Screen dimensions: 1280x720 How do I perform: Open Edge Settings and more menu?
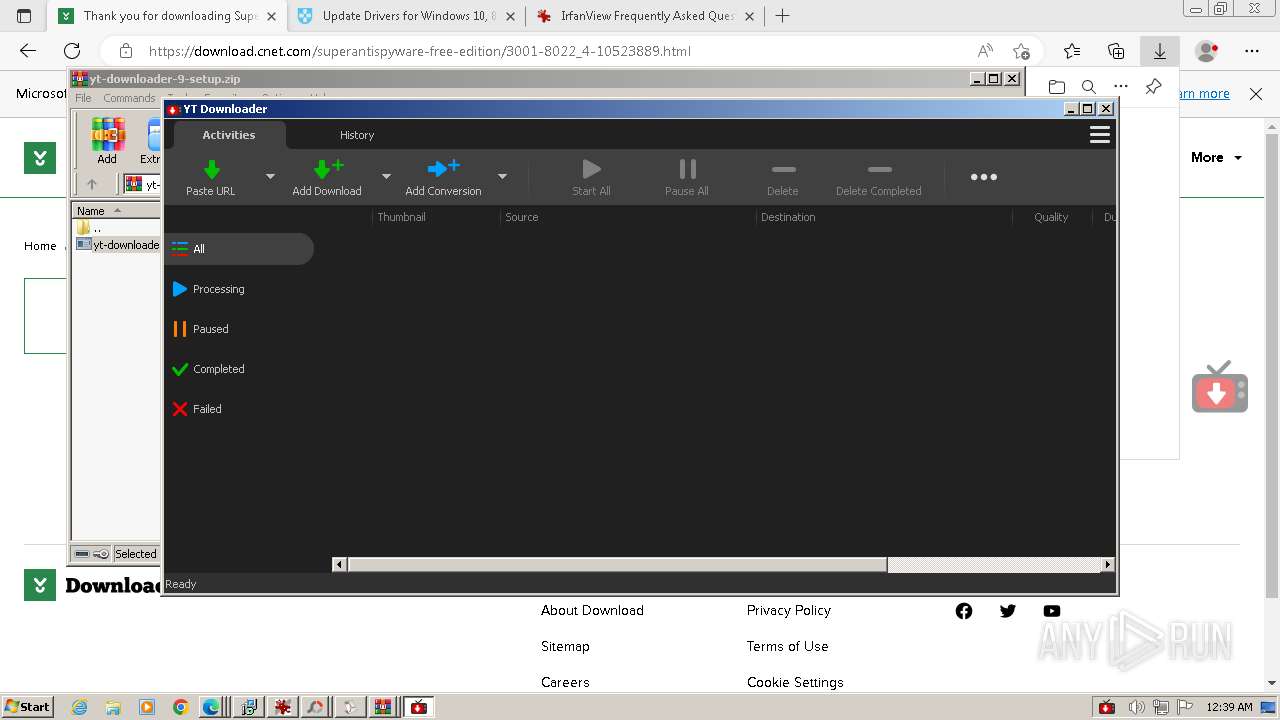(1252, 51)
